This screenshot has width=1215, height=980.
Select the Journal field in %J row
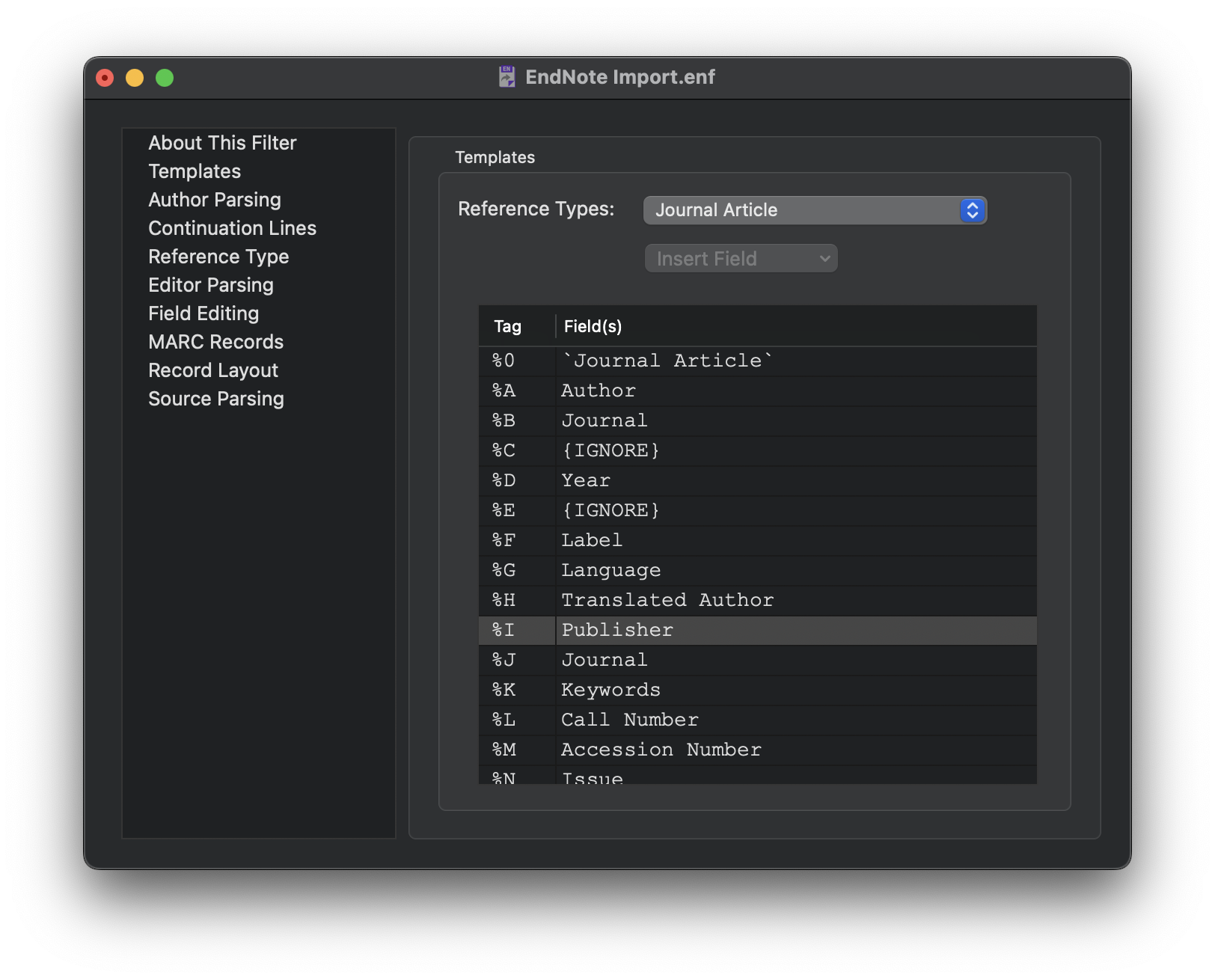(797, 660)
